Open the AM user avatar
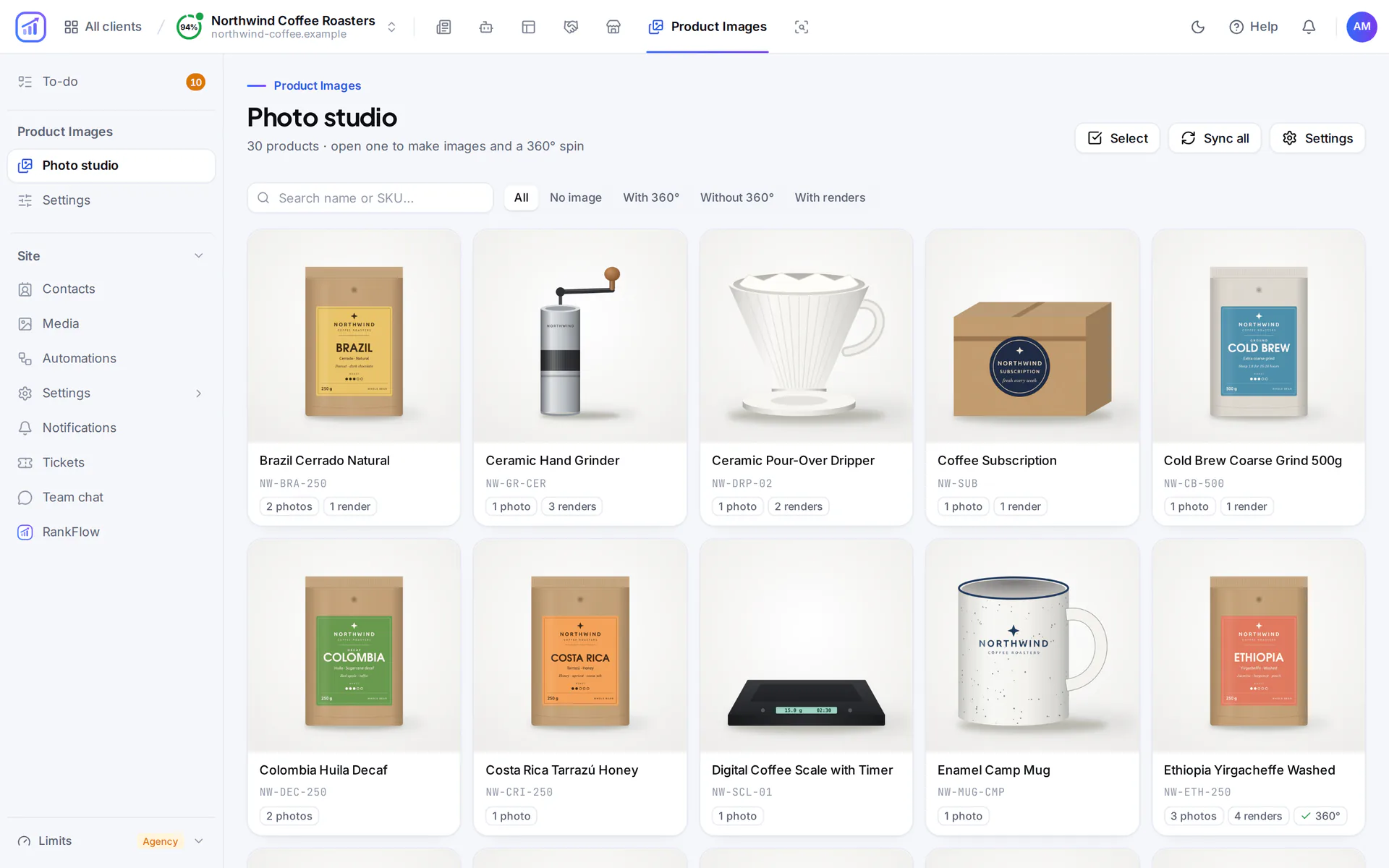 point(1362,27)
